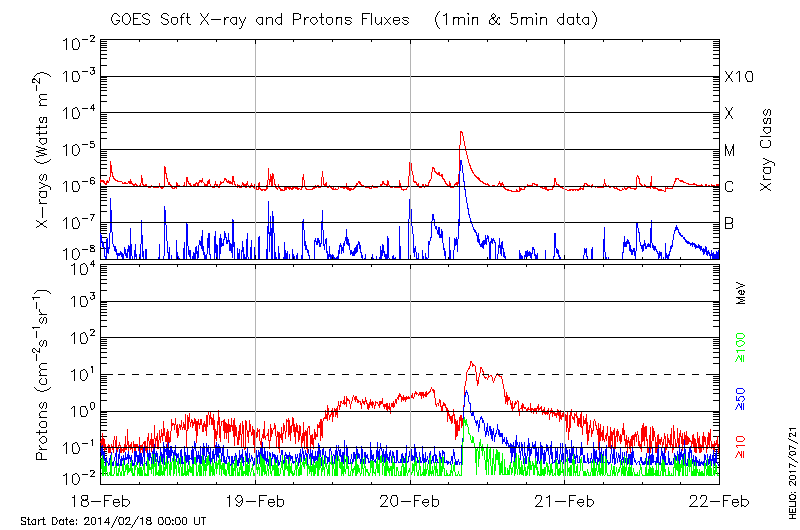Select the B class label on right axis
This screenshot has height=530, width=800.
[x=729, y=223]
